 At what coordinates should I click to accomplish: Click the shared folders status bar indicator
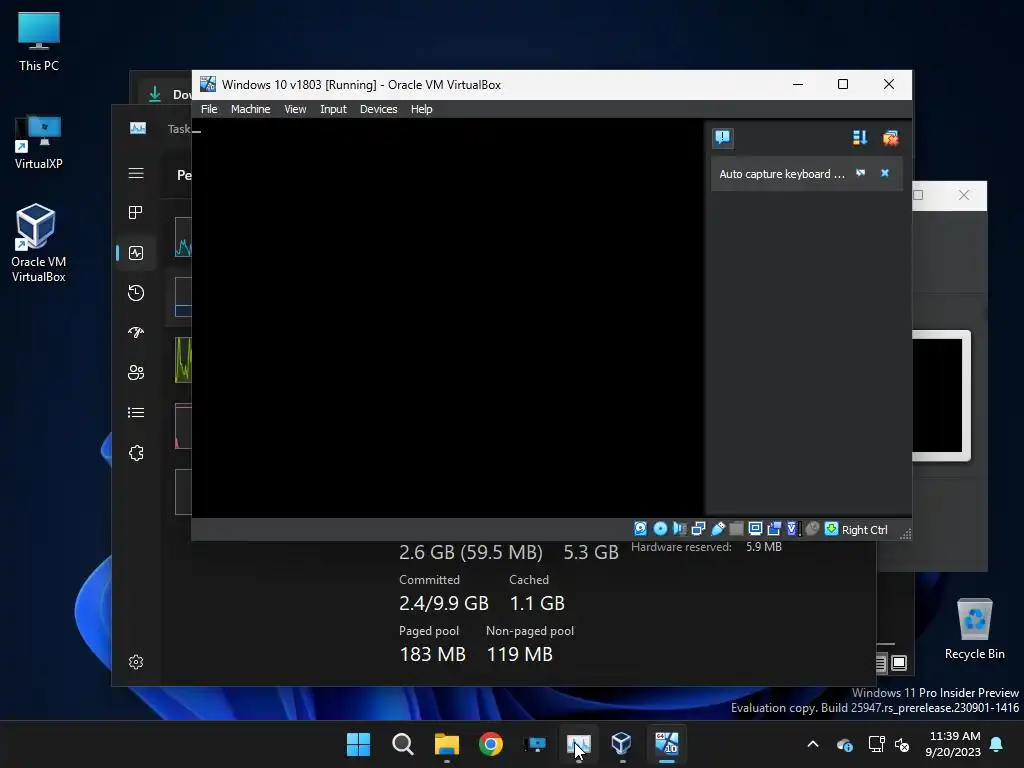736,529
